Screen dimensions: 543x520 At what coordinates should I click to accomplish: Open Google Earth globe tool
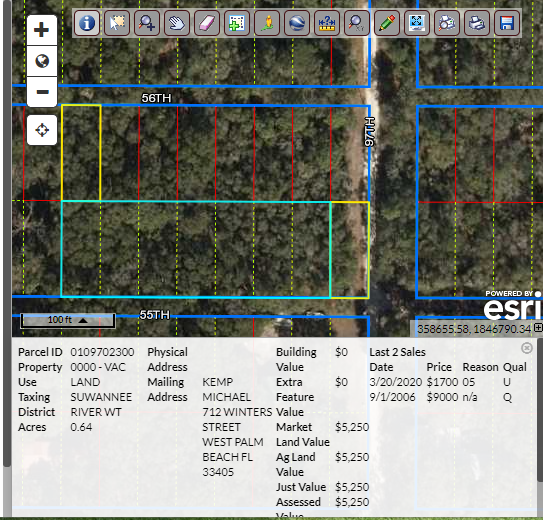click(297, 23)
